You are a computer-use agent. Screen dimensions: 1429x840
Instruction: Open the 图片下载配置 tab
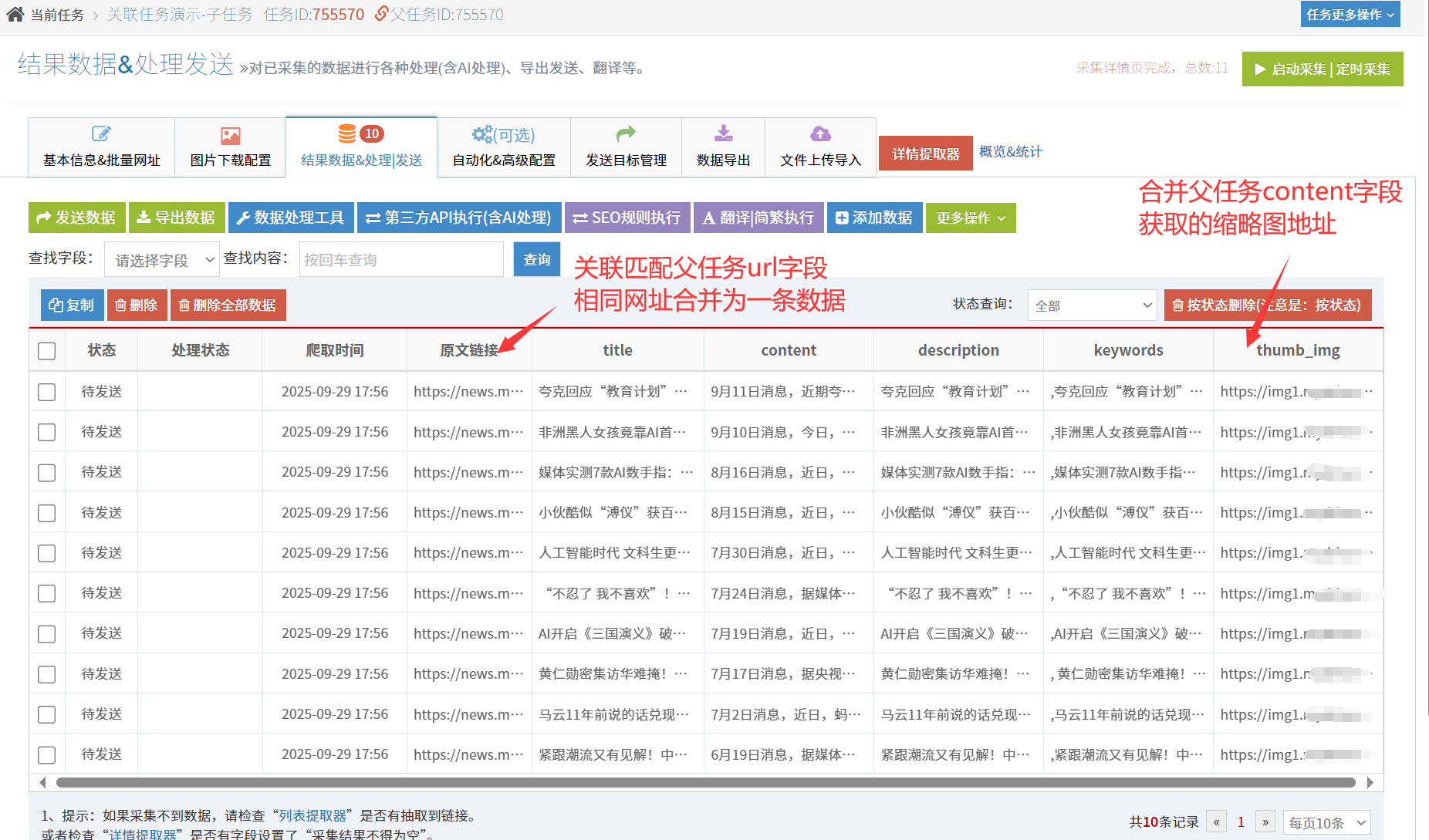tap(230, 147)
